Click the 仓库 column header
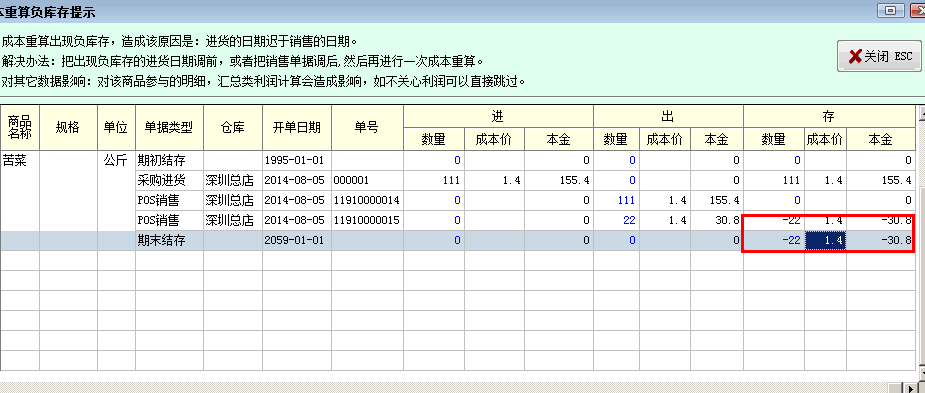Screen dimensions: 925x393 coord(233,127)
